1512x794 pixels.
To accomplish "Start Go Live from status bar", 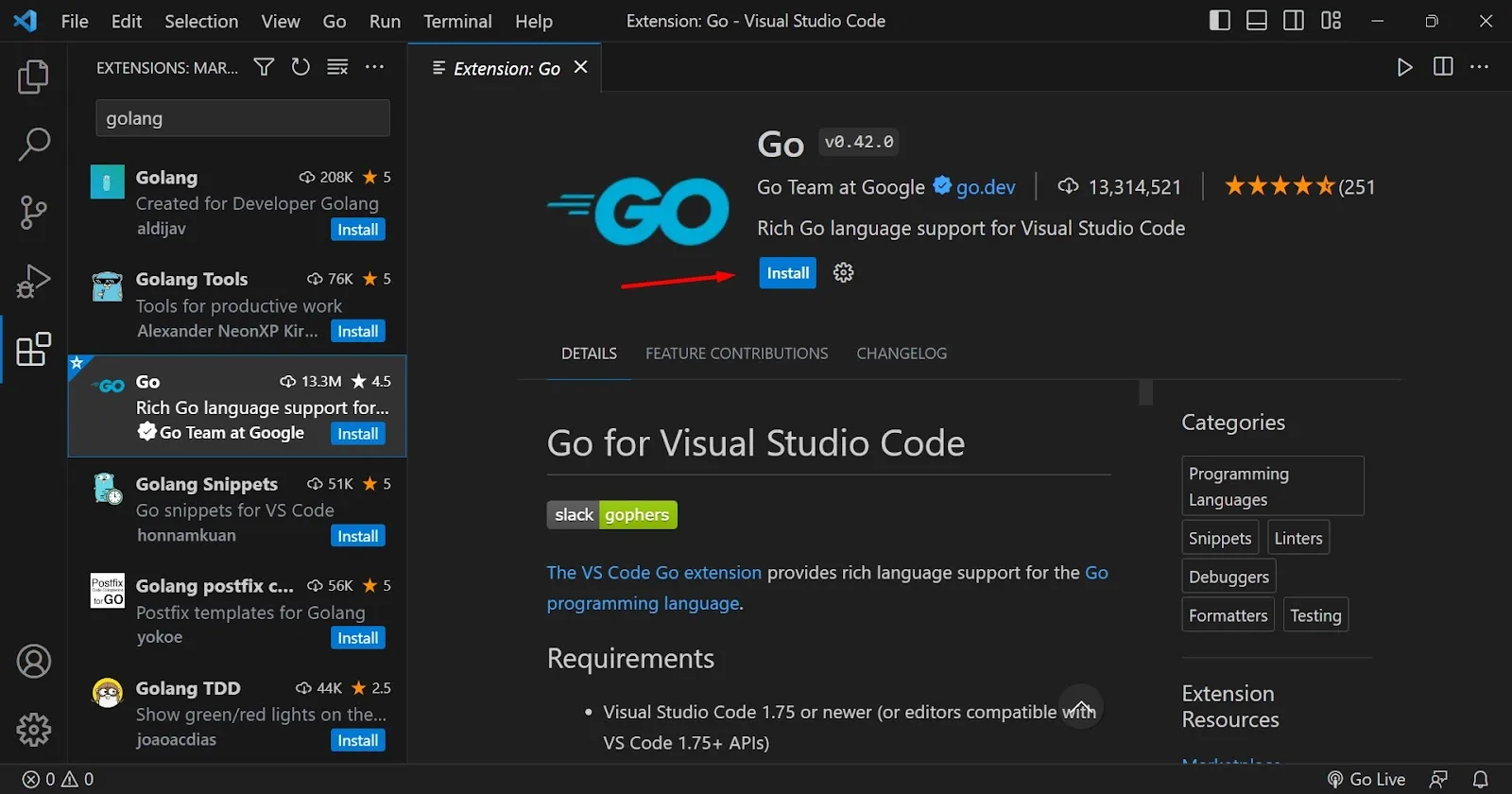I will [x=1366, y=780].
